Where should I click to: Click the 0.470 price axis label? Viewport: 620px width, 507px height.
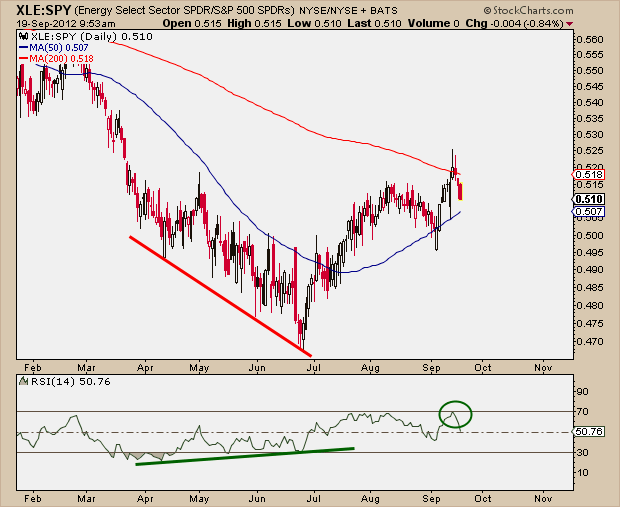tap(589, 341)
